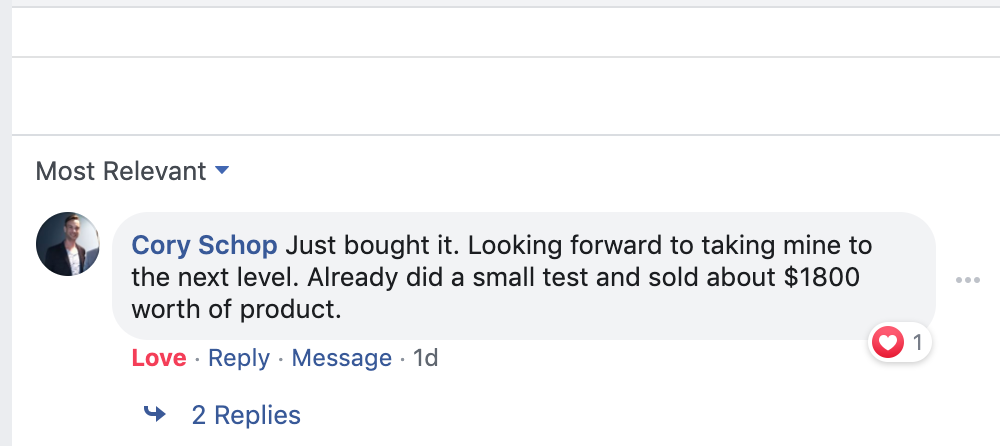The height and width of the screenshot is (446, 1000).
Task: Open the comment options three-dot menu
Action: point(967,280)
